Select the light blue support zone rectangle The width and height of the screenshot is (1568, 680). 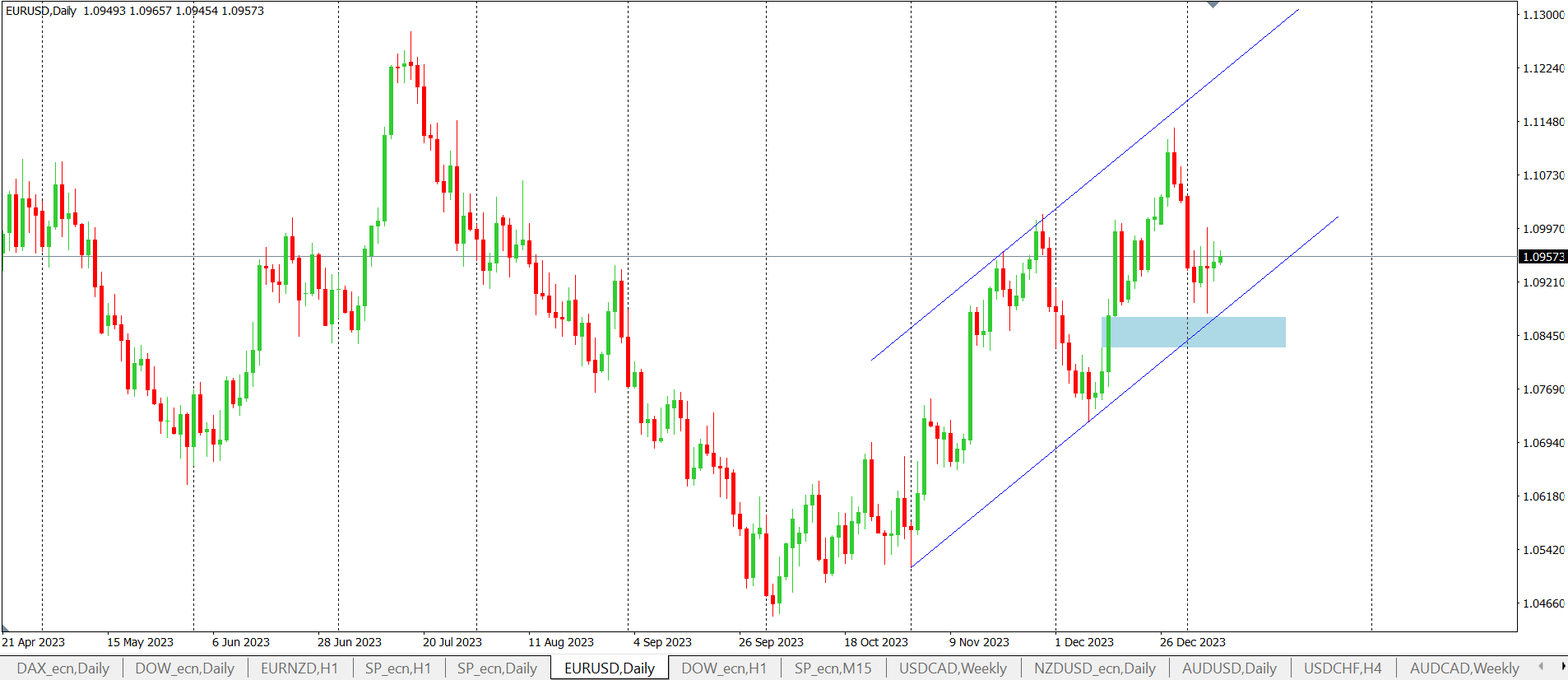point(1194,332)
